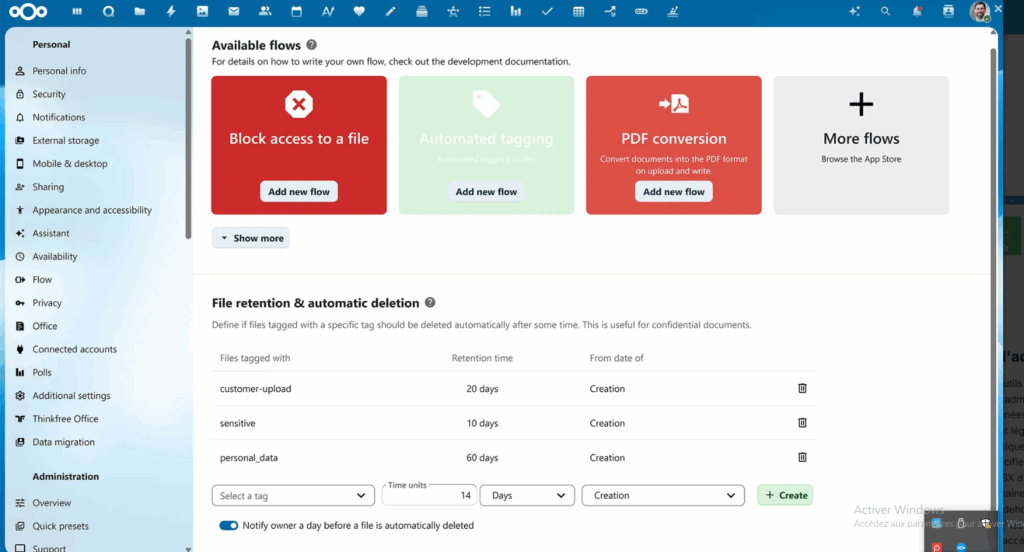
Task: Go to Flow settings in sidebar
Action: click(42, 280)
